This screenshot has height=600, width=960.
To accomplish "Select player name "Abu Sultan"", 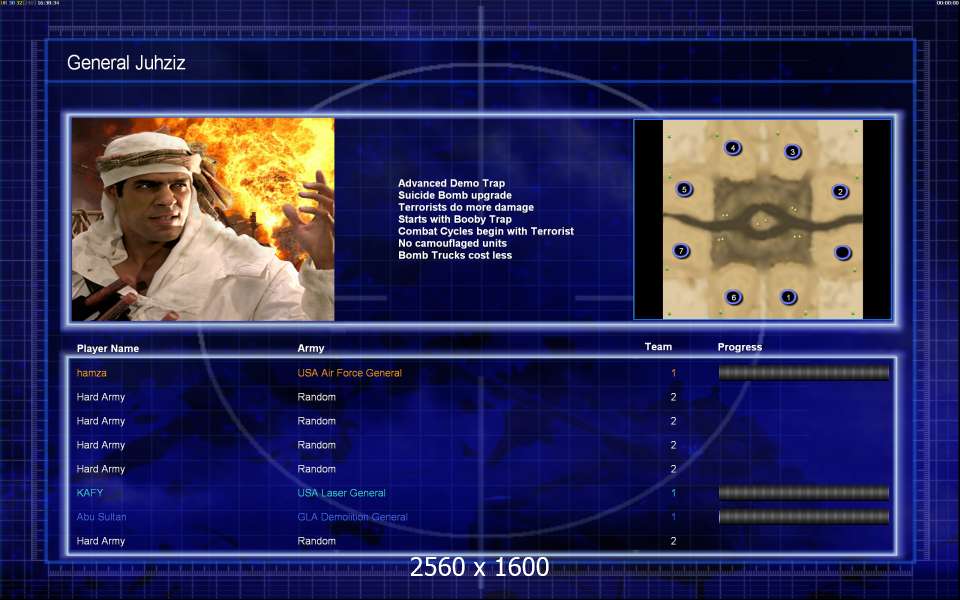I will tap(102, 517).
